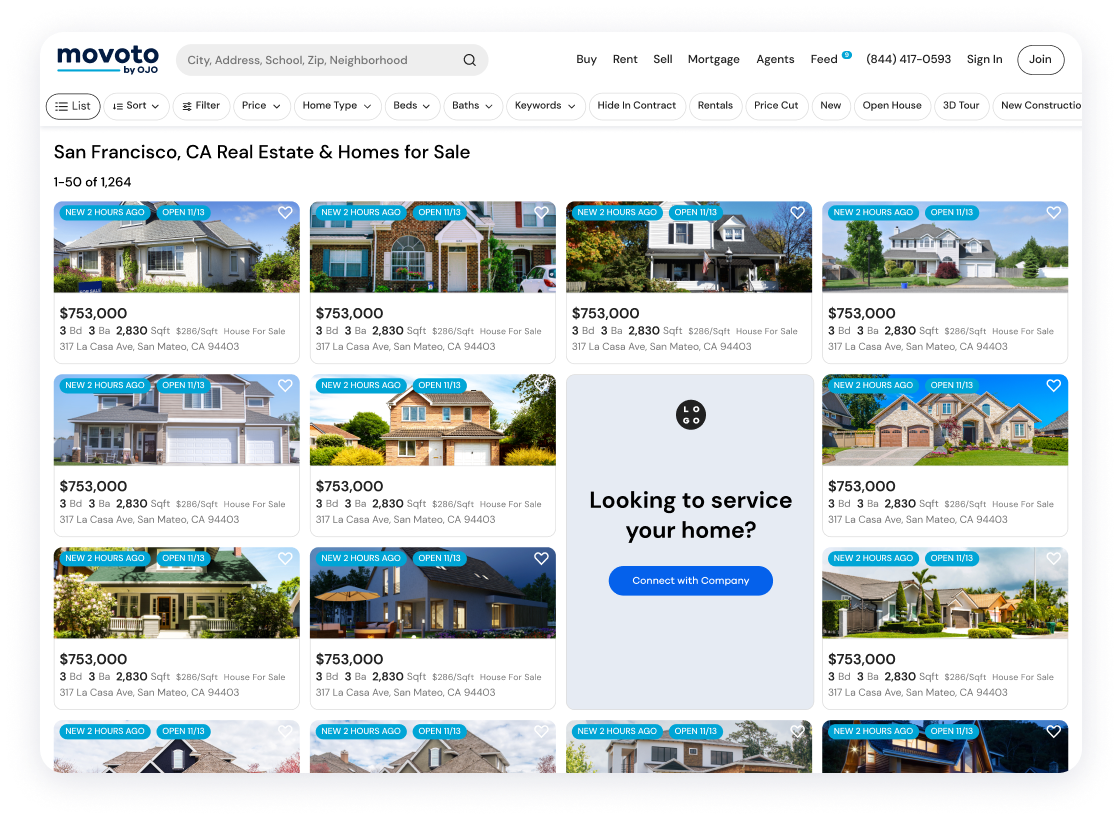Viewport: 1120px width, 819px height.
Task: Click heart on orange brick house with yellow shrubs
Action: [541, 386]
